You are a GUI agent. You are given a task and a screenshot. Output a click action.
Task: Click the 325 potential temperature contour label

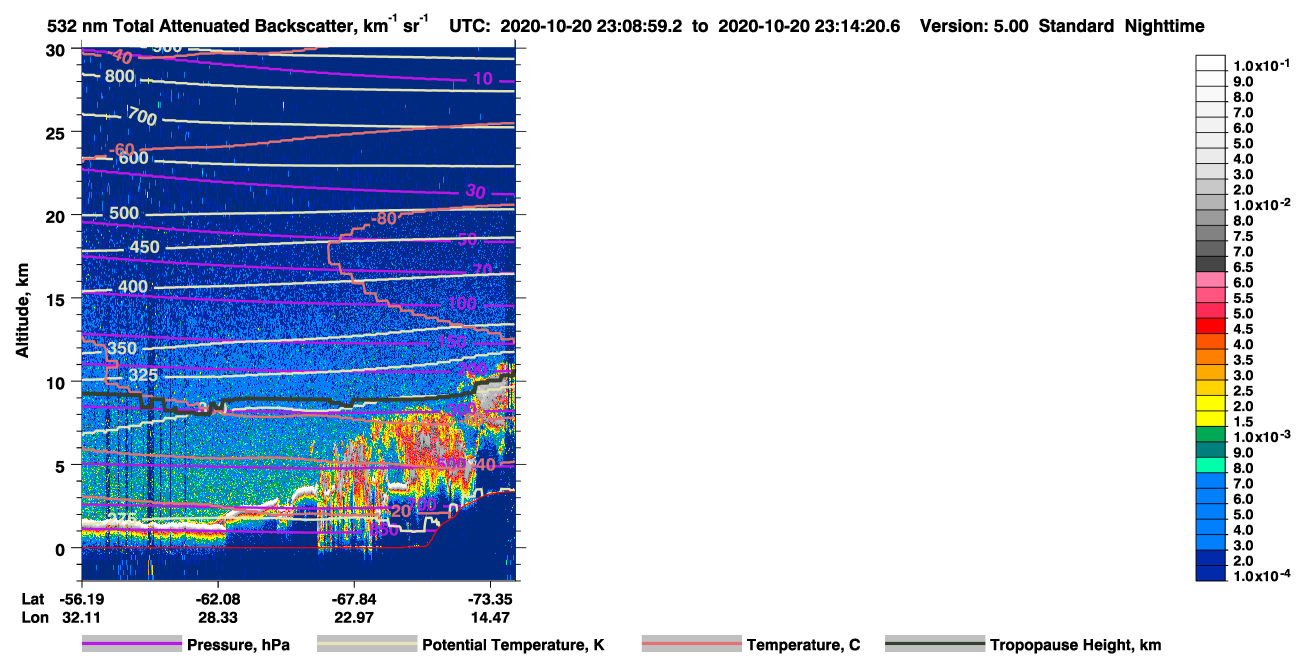tap(144, 374)
